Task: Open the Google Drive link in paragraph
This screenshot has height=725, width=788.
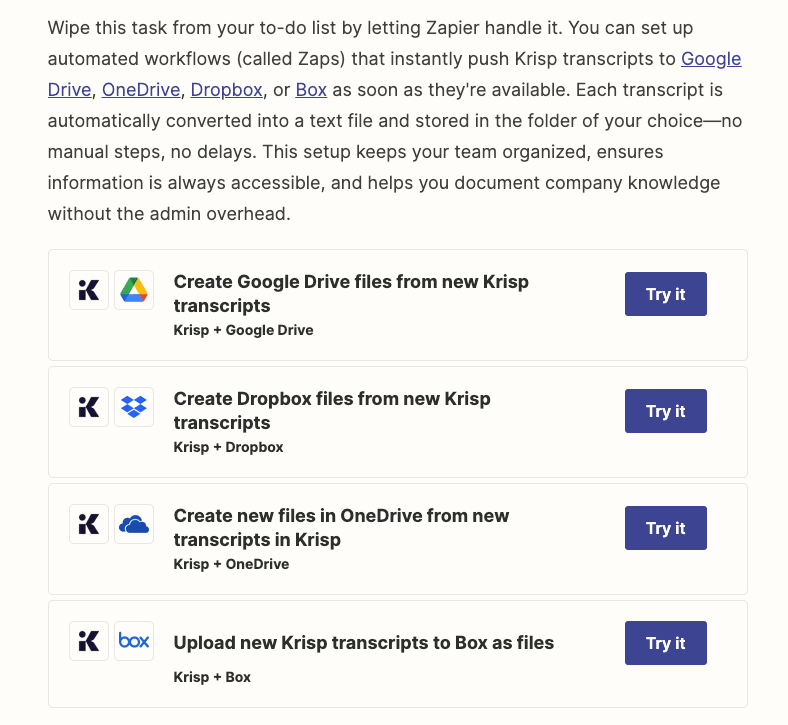Action: pyautogui.click(x=711, y=59)
